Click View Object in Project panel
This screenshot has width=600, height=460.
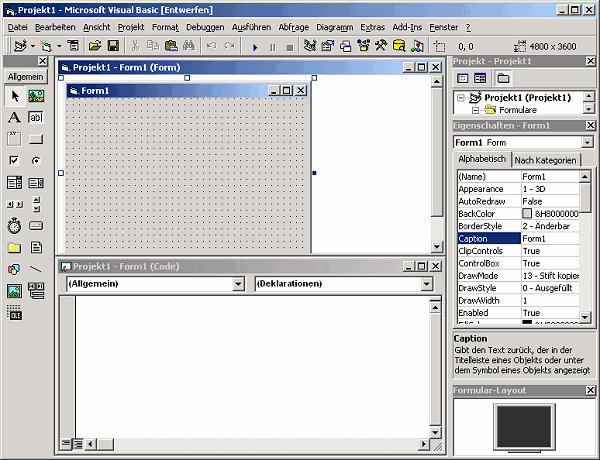click(480, 78)
